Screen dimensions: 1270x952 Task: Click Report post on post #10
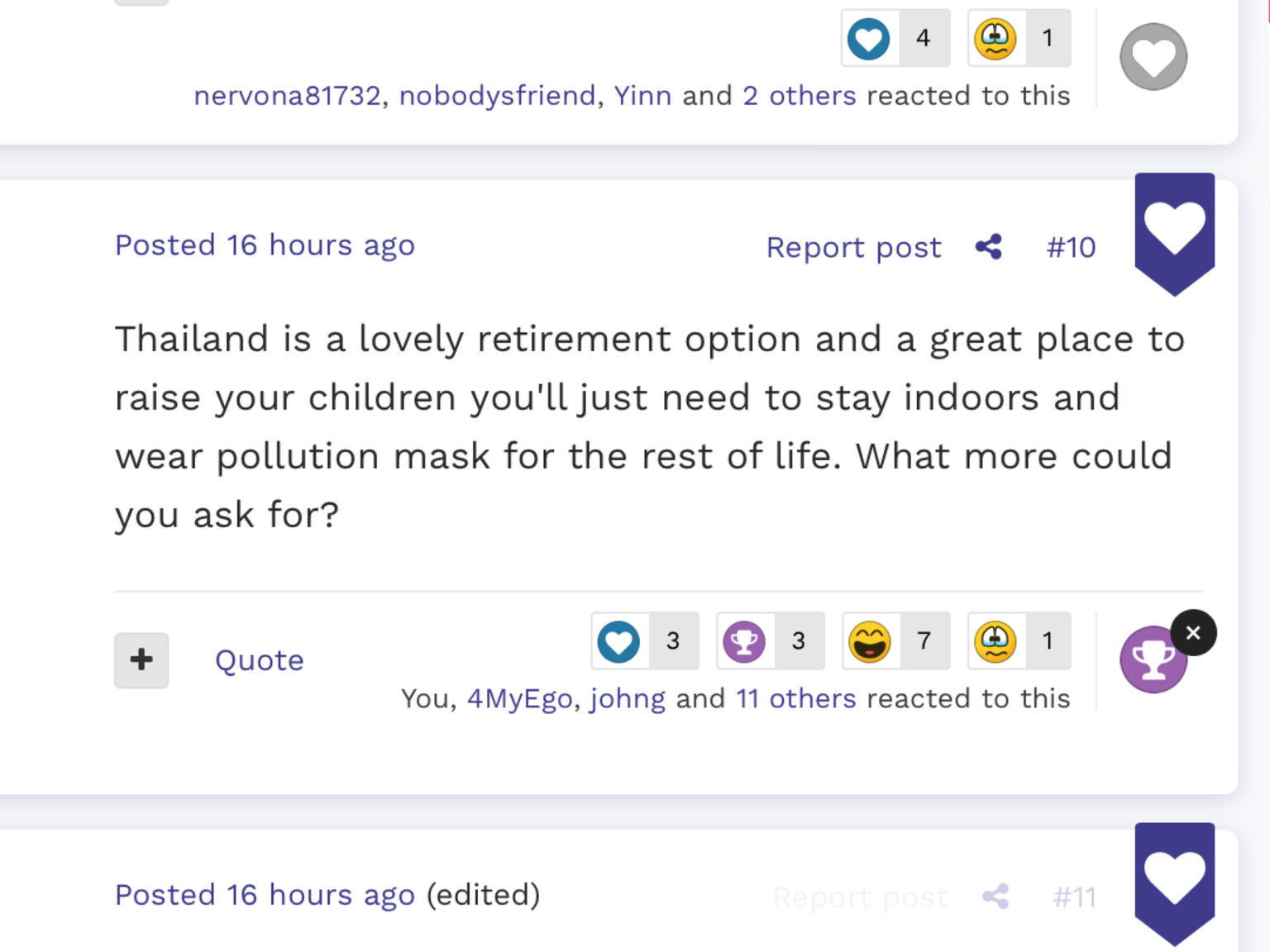(x=853, y=247)
